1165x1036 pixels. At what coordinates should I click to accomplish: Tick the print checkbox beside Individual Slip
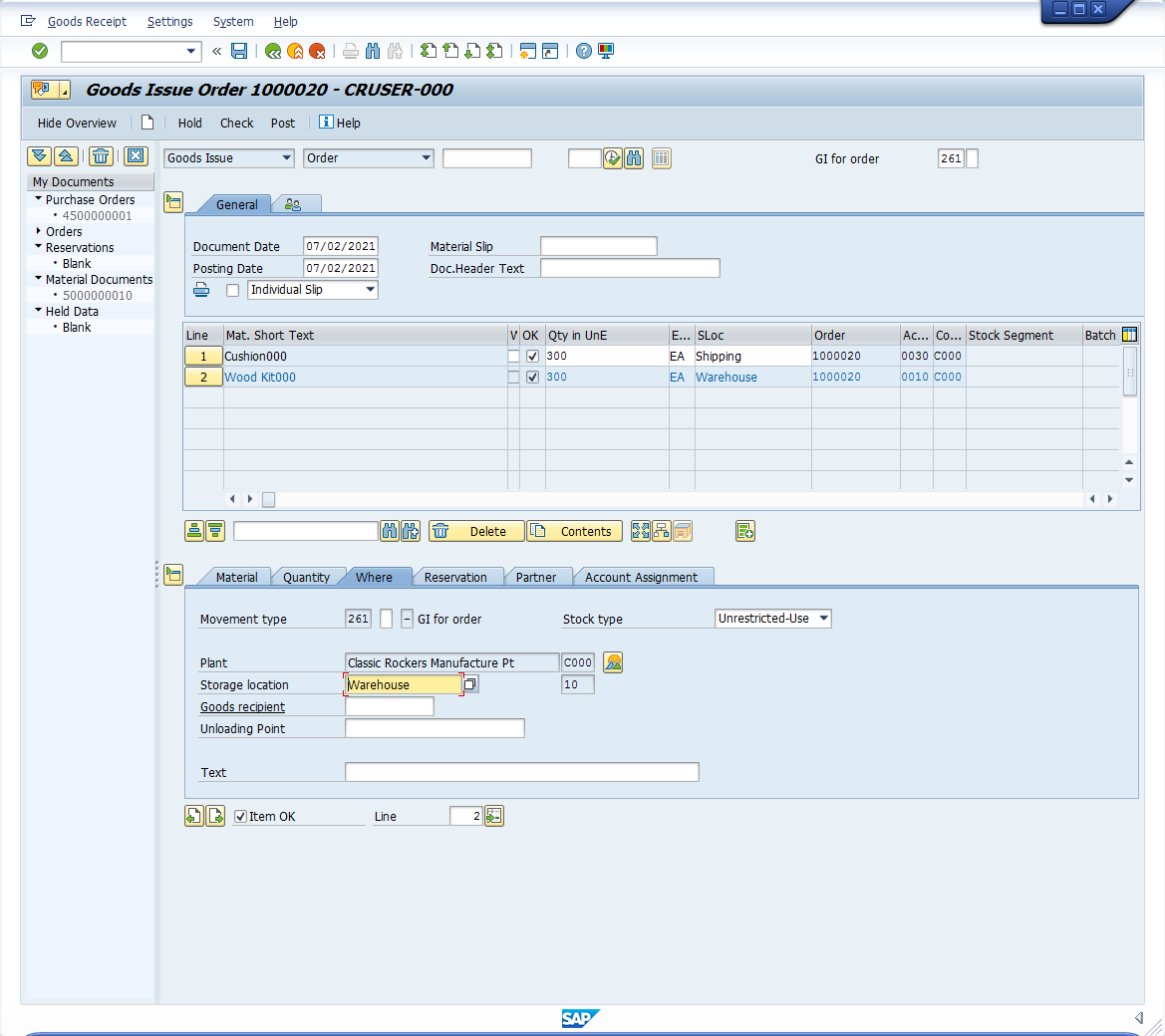[232, 290]
